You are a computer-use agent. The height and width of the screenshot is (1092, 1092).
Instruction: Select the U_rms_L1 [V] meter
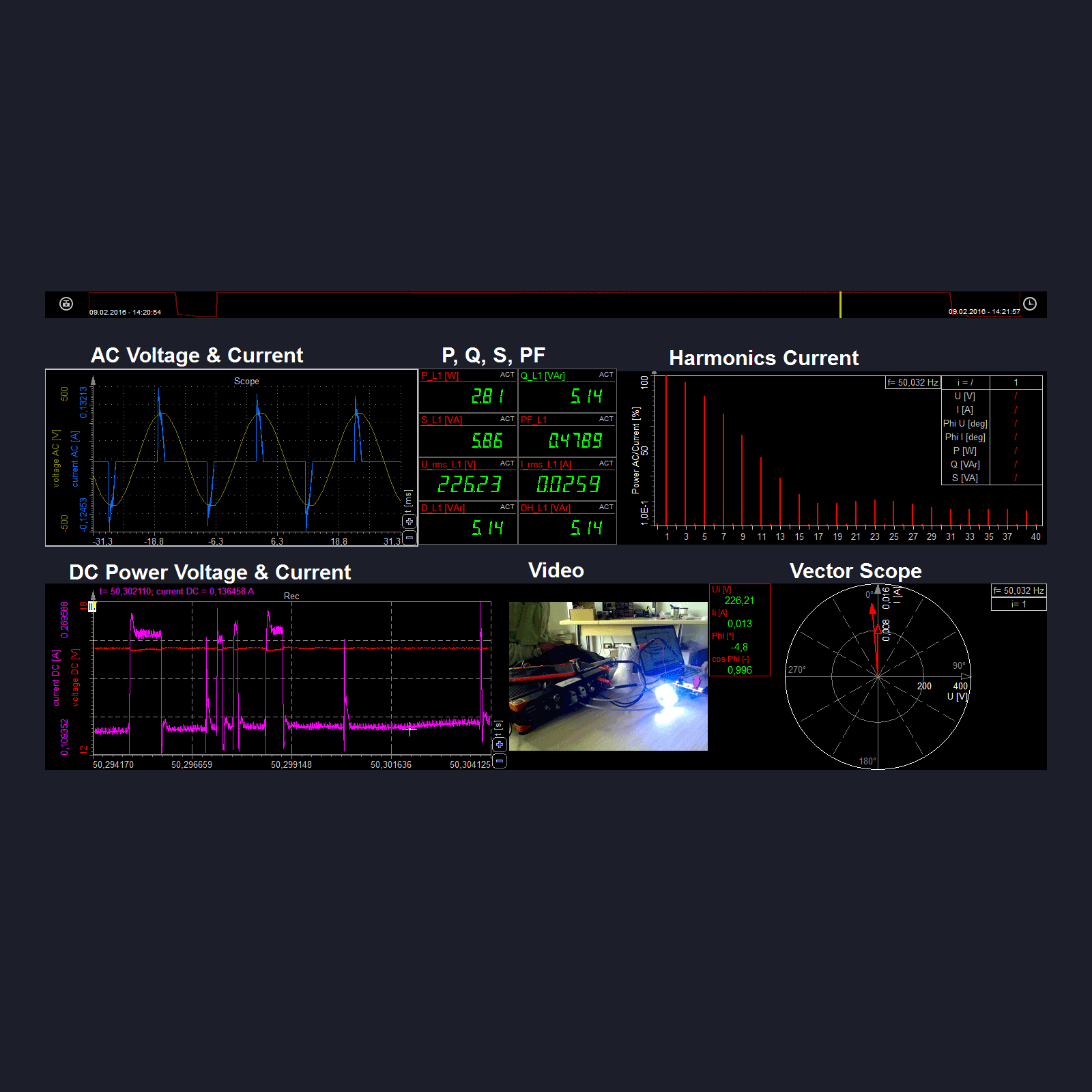(x=468, y=479)
